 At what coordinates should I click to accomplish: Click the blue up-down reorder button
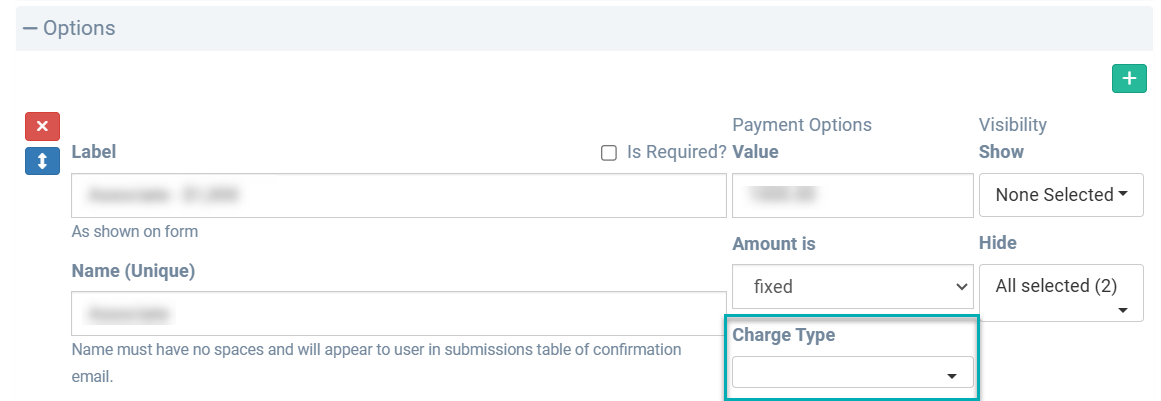pos(42,160)
